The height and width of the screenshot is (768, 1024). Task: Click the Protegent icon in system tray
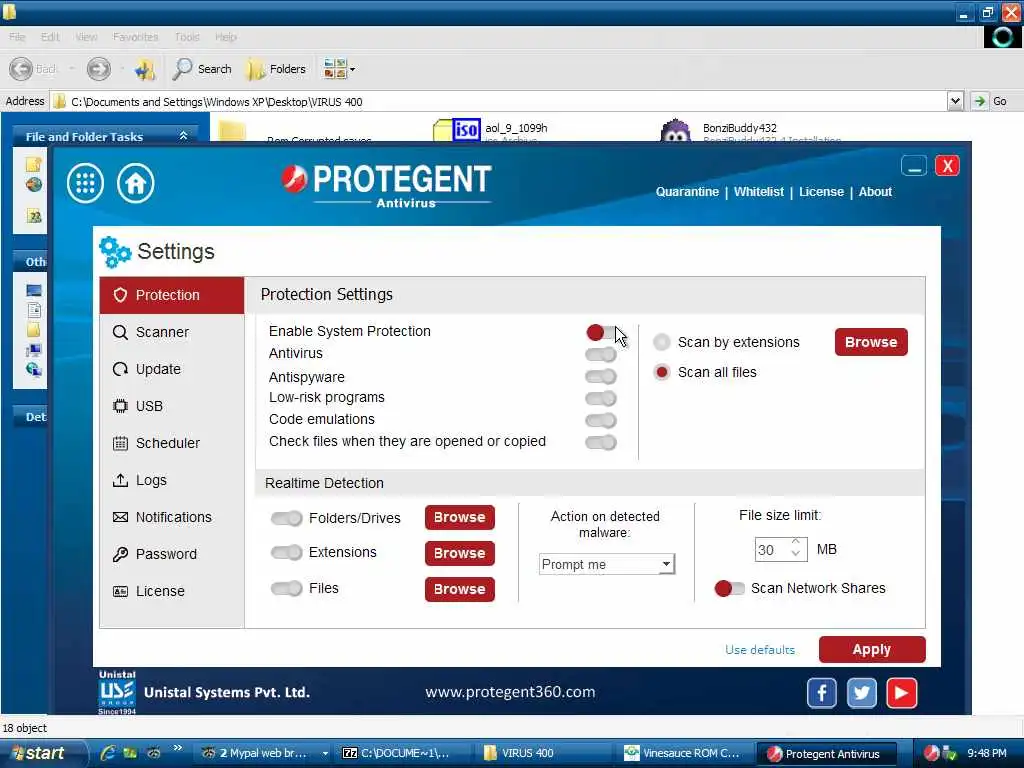point(932,753)
